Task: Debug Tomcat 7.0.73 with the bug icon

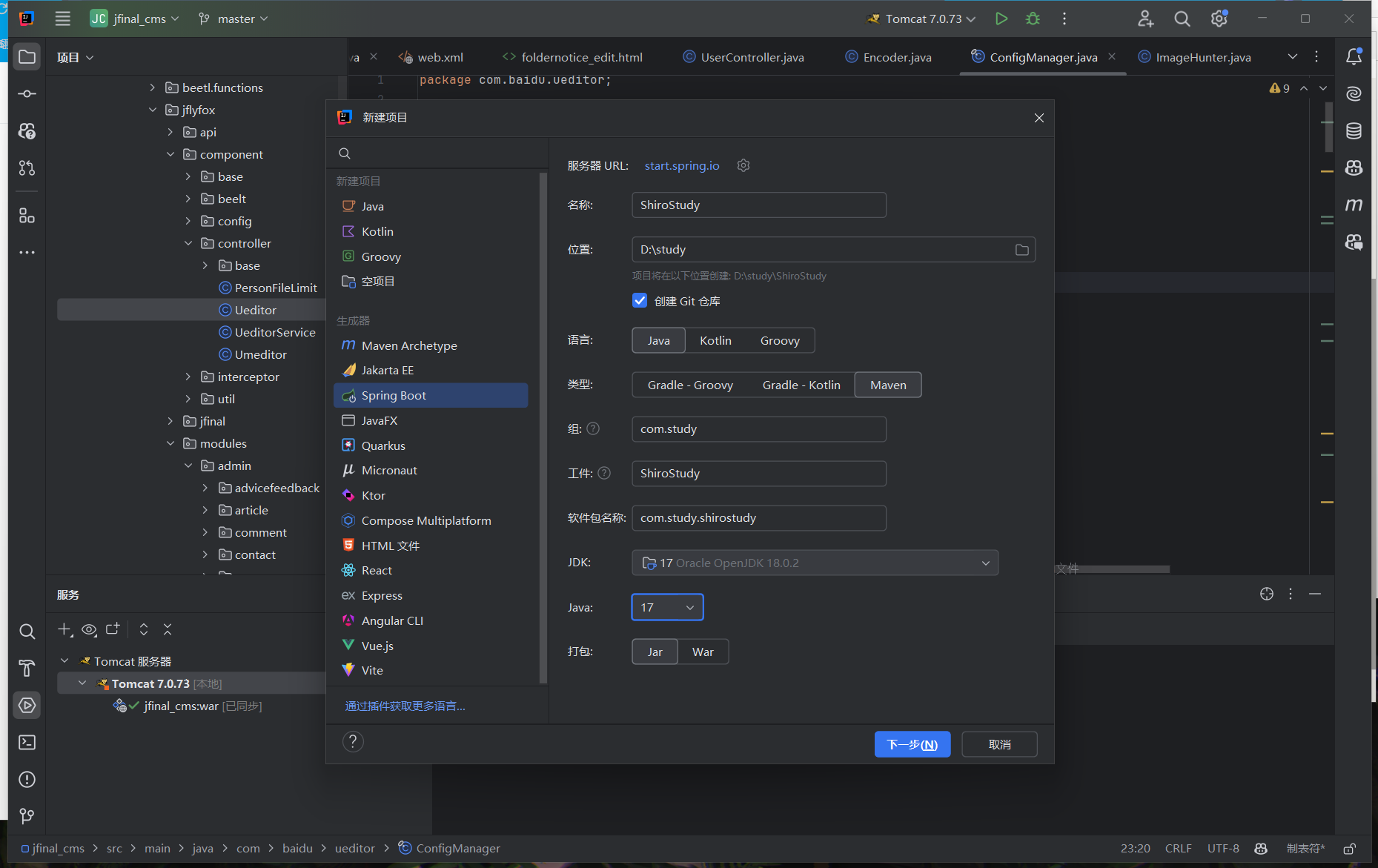Action: [x=1033, y=19]
